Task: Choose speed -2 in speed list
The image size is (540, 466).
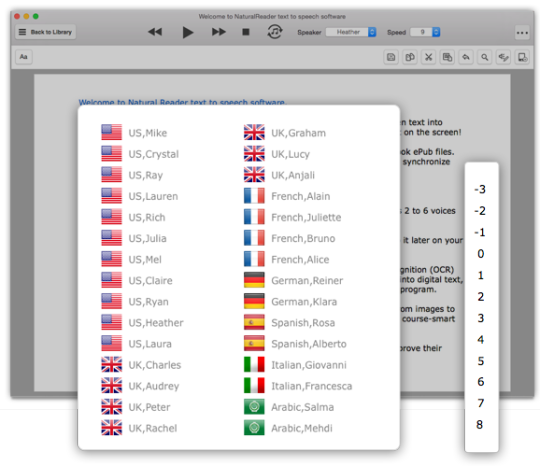Action: tap(481, 210)
